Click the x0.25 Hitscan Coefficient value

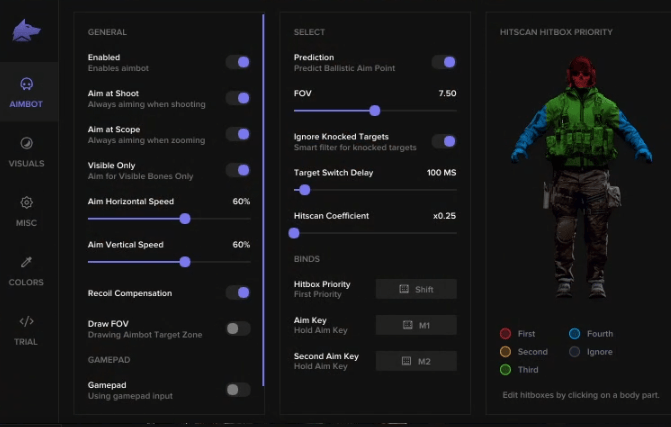tap(444, 216)
